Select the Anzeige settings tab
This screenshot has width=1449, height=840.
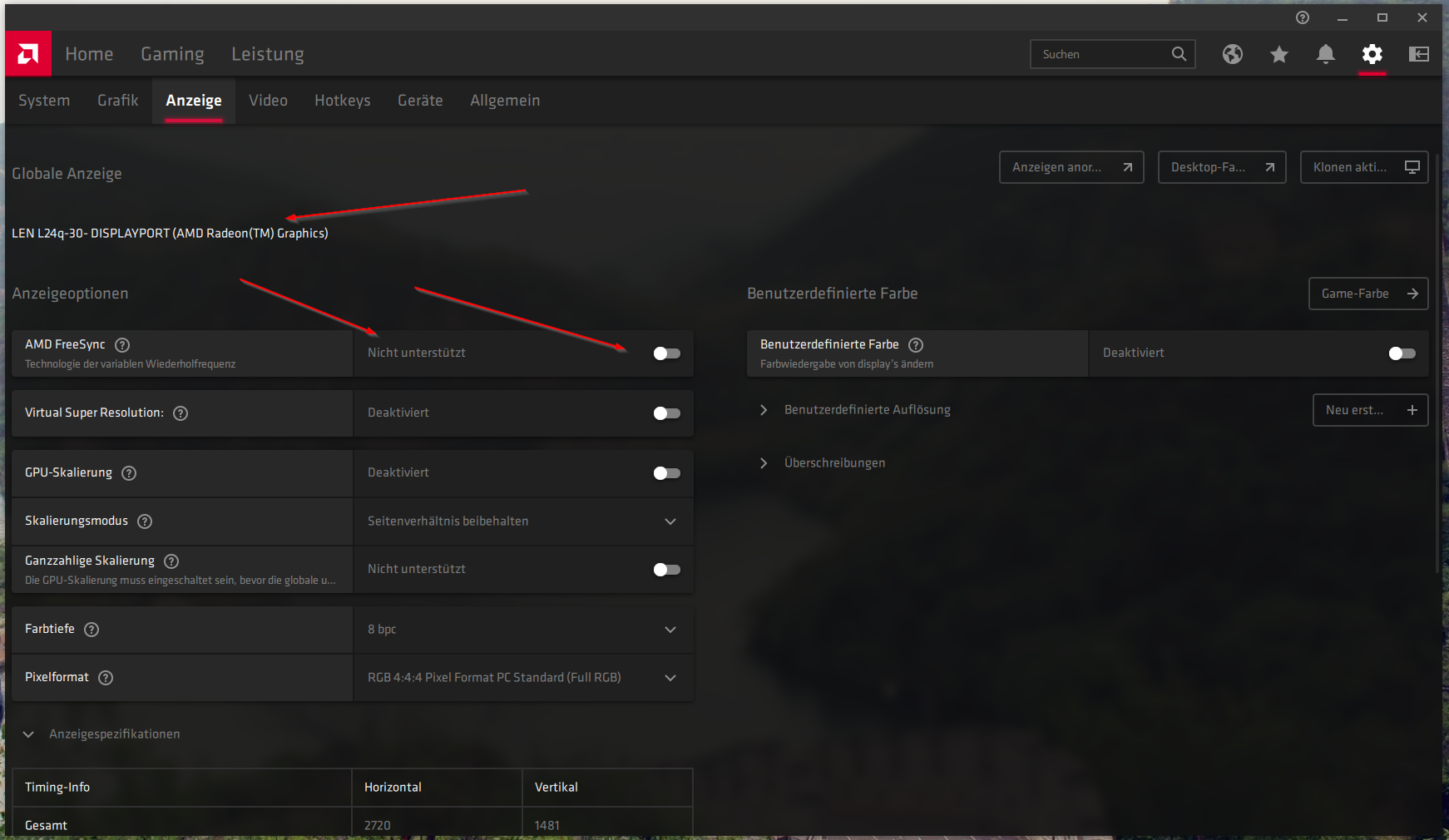(x=194, y=101)
